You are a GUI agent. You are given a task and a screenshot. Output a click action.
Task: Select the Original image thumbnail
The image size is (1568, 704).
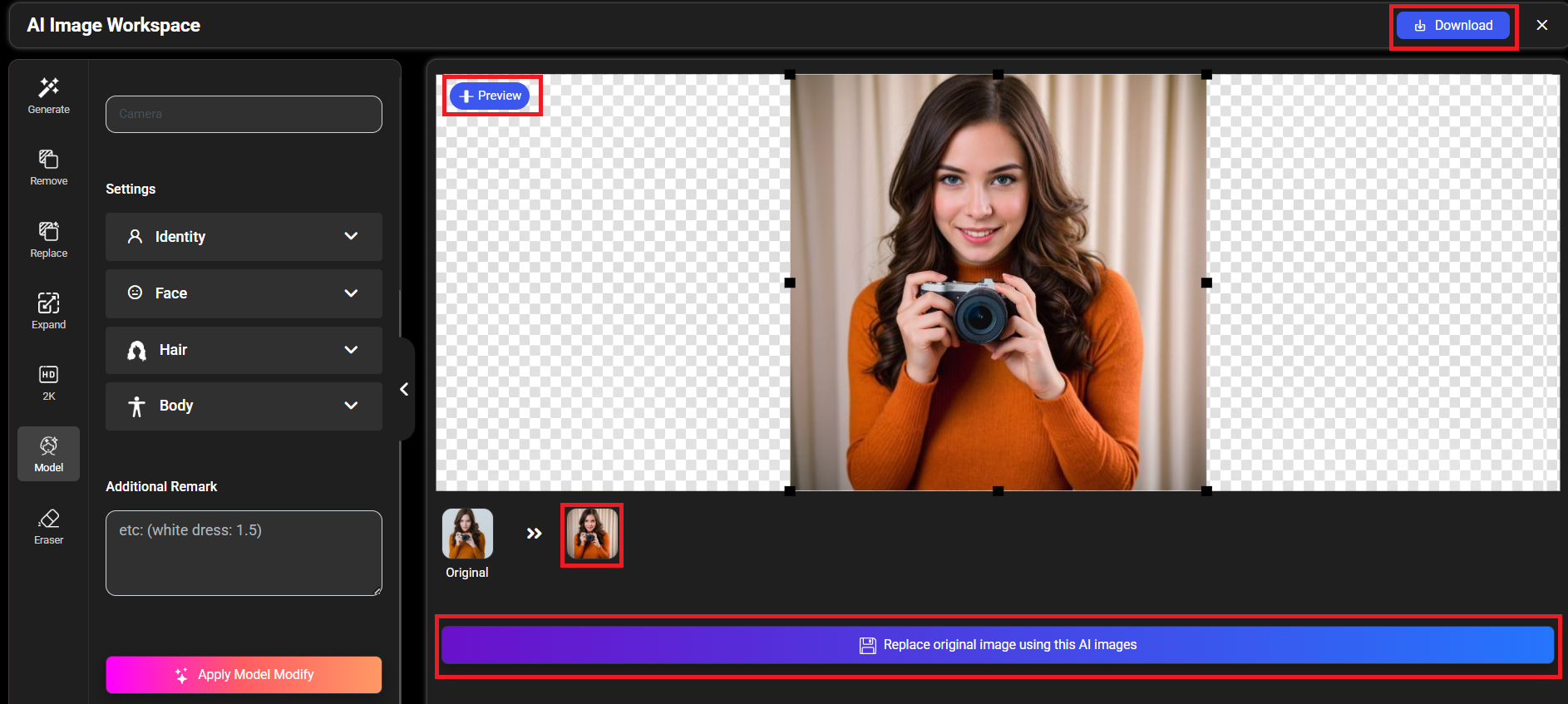467,534
